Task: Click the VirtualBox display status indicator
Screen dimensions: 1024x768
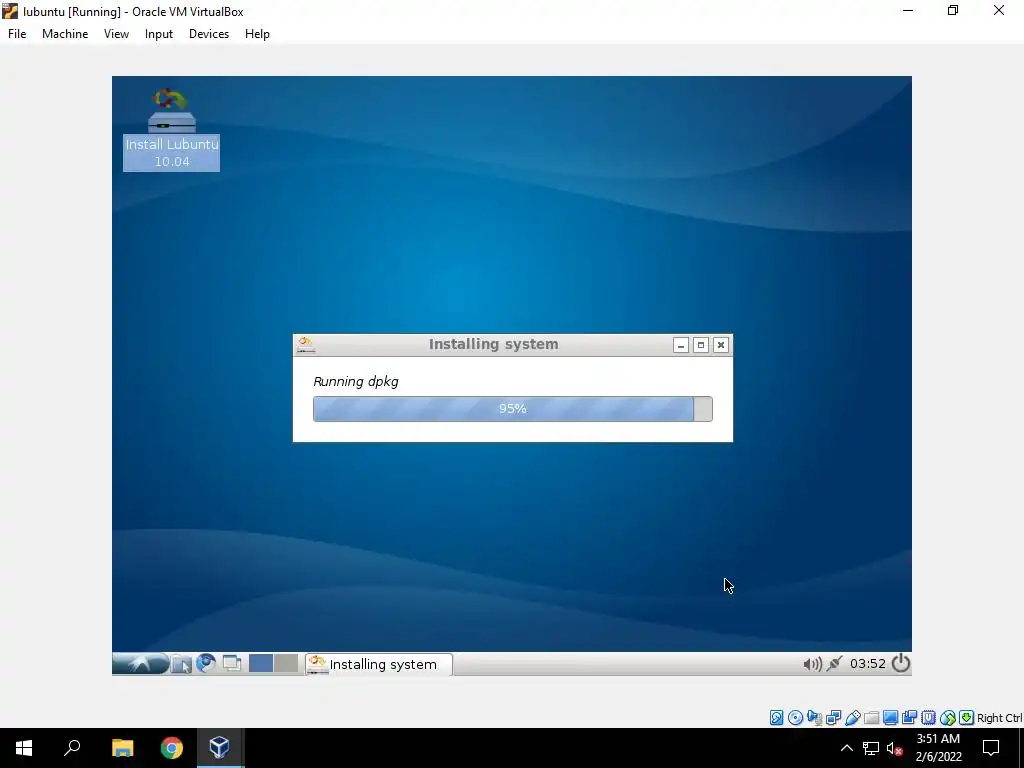Action: (x=890, y=718)
